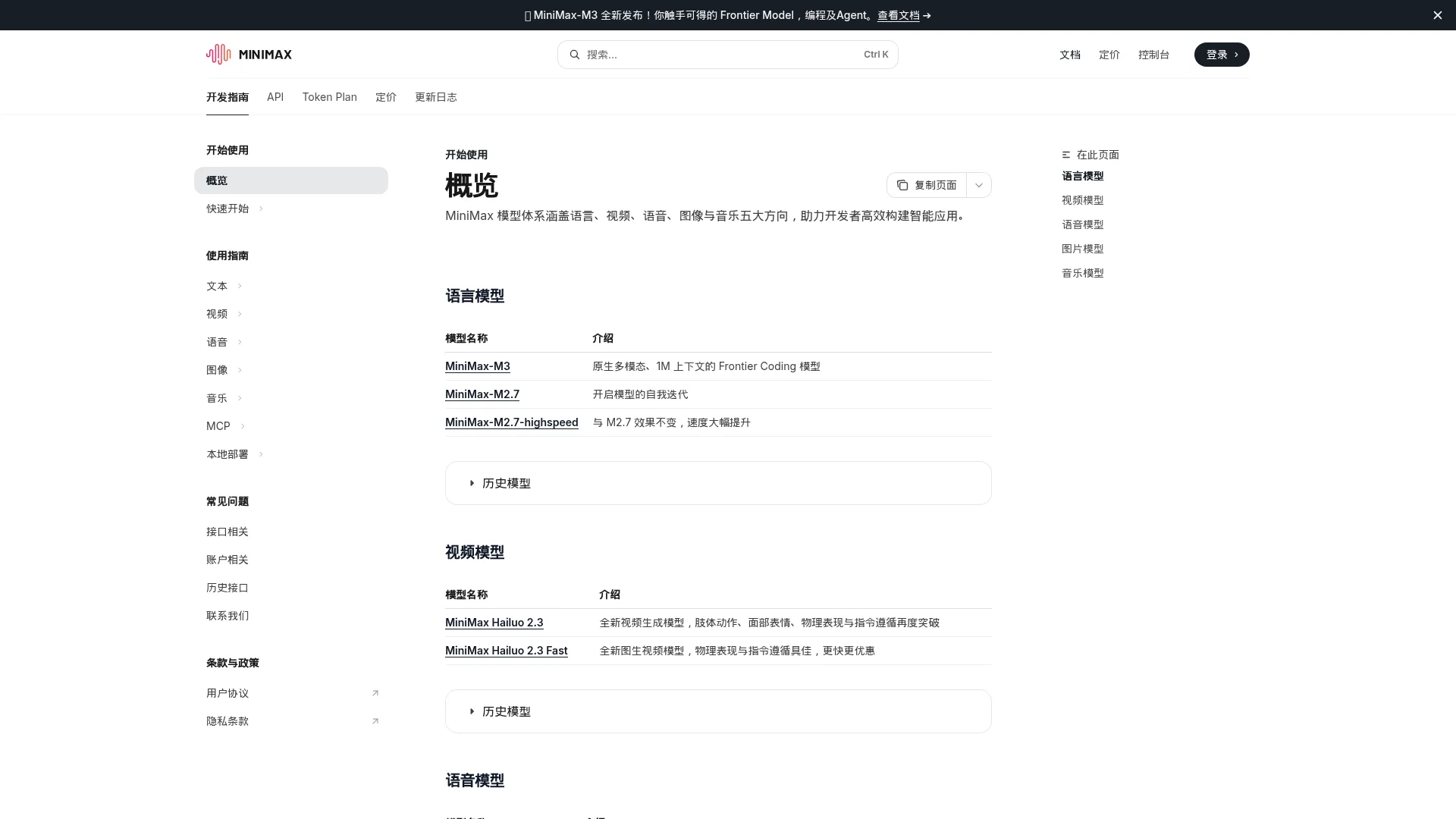This screenshot has width=1456, height=819.
Task: Click the MiniMax logo
Action: pyautogui.click(x=249, y=55)
